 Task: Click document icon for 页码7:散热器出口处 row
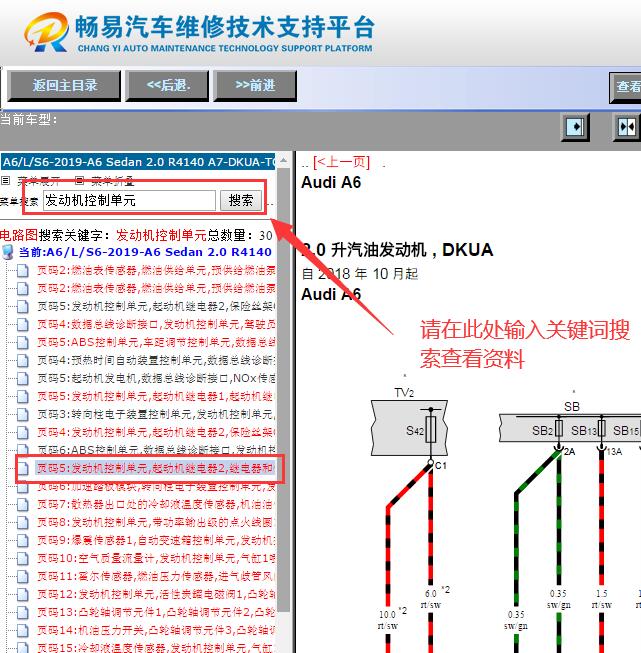22,504
